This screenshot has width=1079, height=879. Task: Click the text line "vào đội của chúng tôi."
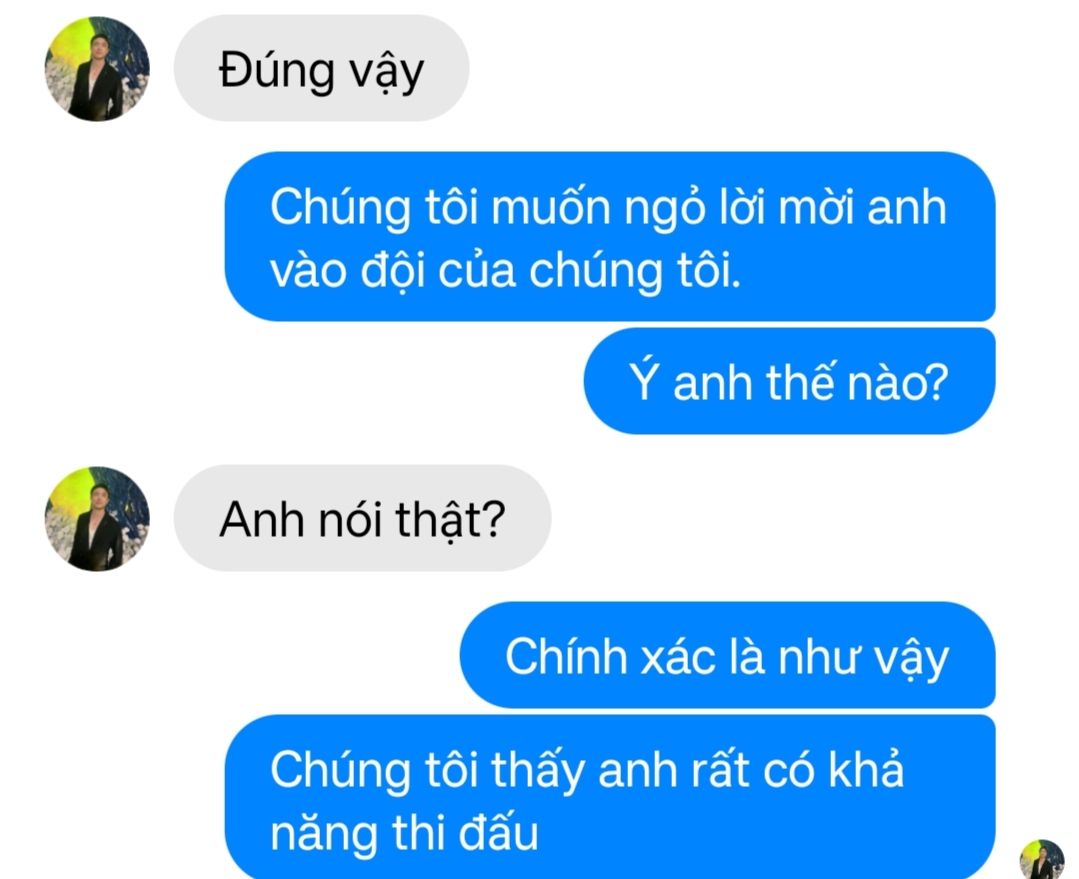click(x=506, y=270)
